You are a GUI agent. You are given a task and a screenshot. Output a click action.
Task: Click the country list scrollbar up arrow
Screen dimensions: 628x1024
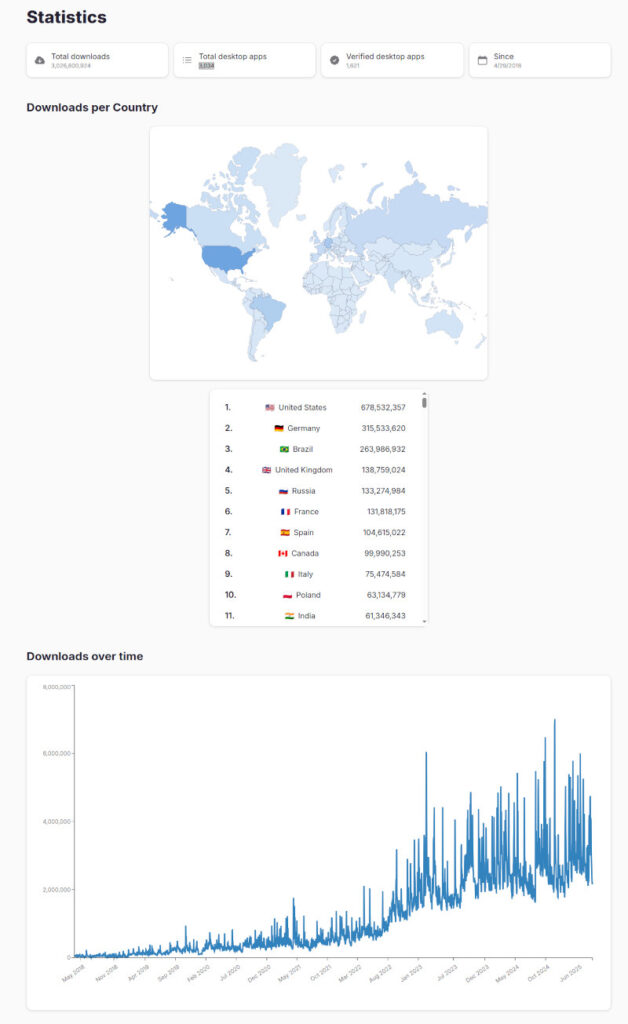(424, 394)
